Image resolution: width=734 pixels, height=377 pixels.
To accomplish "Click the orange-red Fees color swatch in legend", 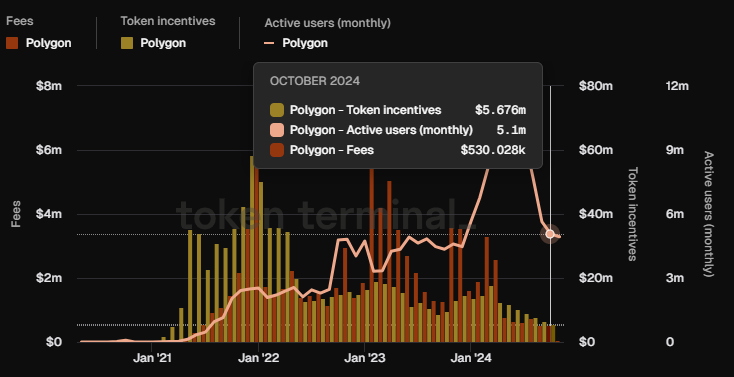I will coord(12,43).
